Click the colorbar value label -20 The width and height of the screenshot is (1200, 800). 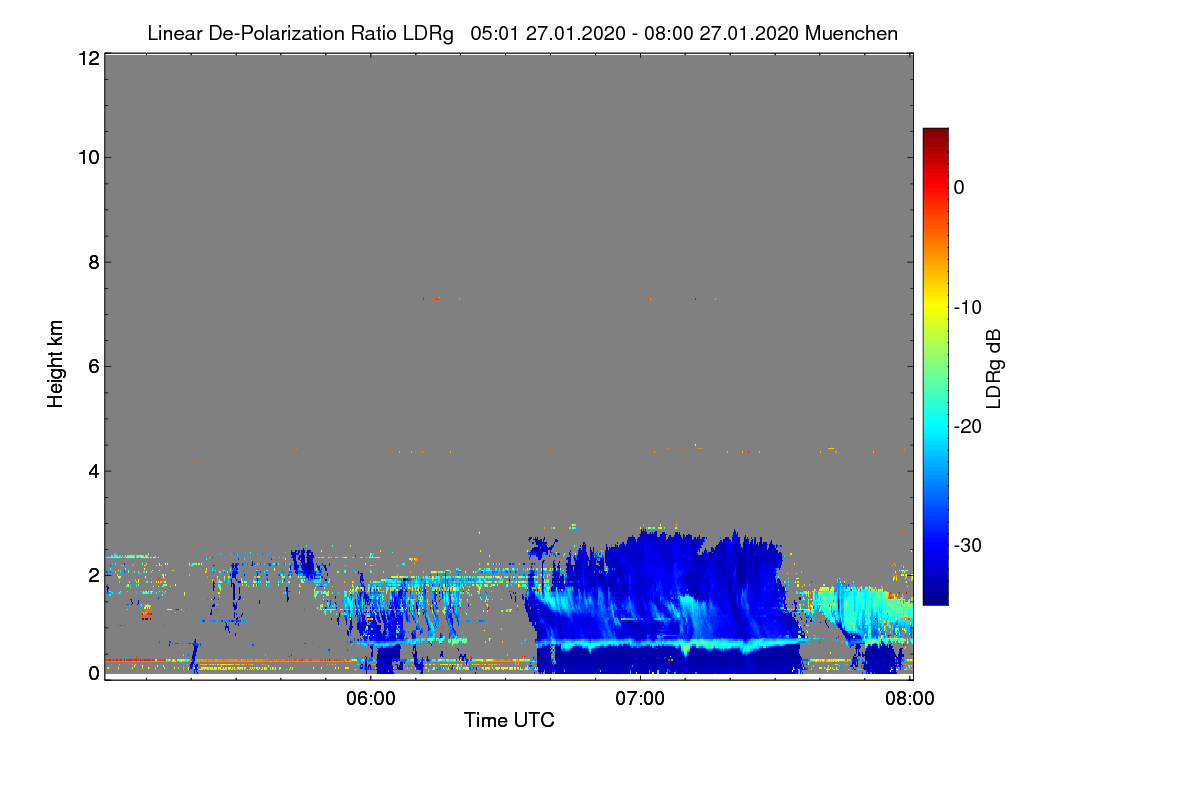point(966,426)
